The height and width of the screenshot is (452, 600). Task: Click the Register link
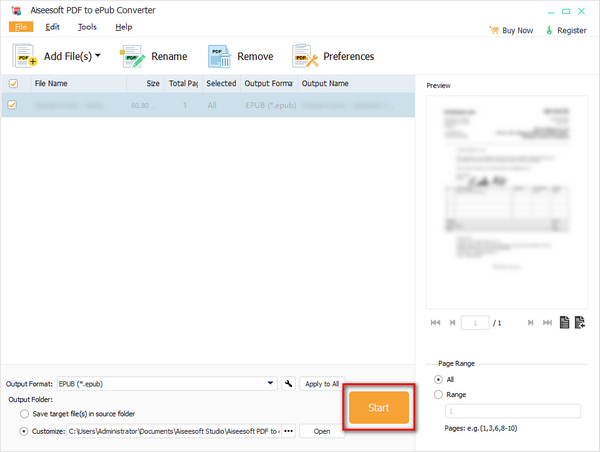[x=566, y=30]
